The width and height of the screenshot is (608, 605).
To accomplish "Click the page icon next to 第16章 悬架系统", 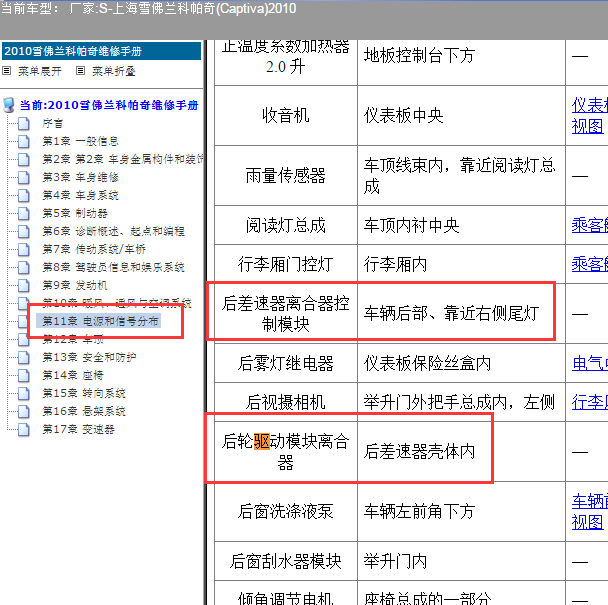I will pos(24,411).
